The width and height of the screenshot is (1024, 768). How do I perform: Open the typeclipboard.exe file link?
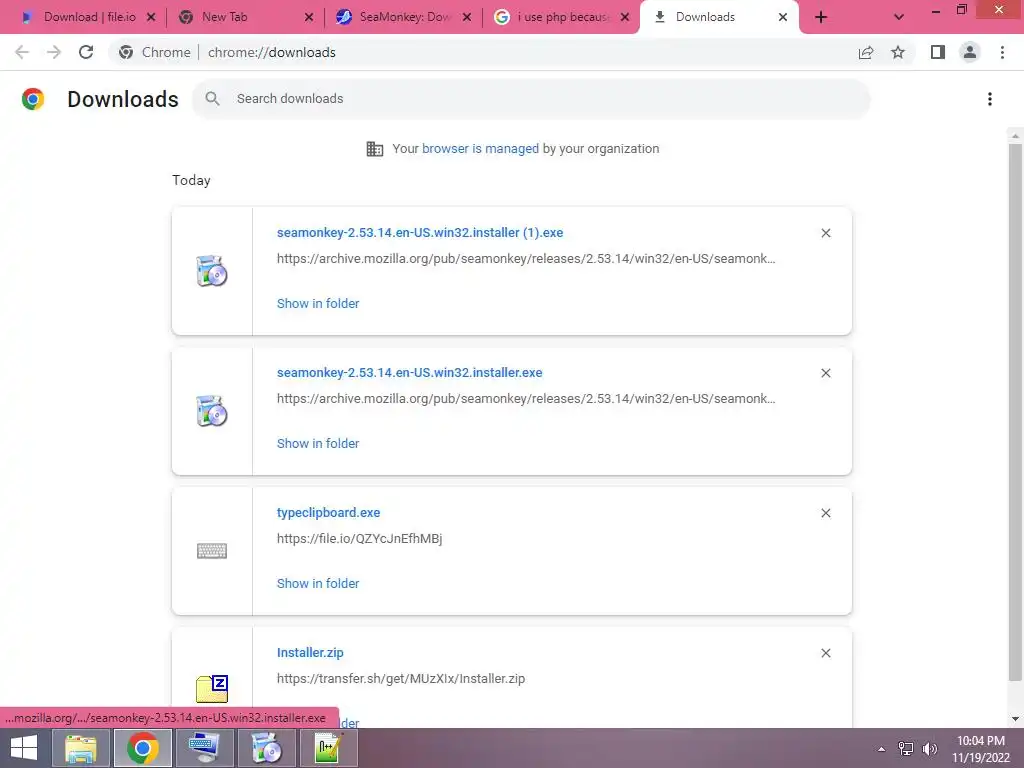pyautogui.click(x=328, y=513)
